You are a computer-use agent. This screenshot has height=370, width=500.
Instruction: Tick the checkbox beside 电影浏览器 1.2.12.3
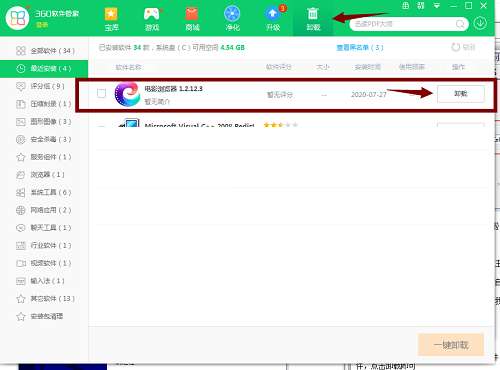click(101, 93)
